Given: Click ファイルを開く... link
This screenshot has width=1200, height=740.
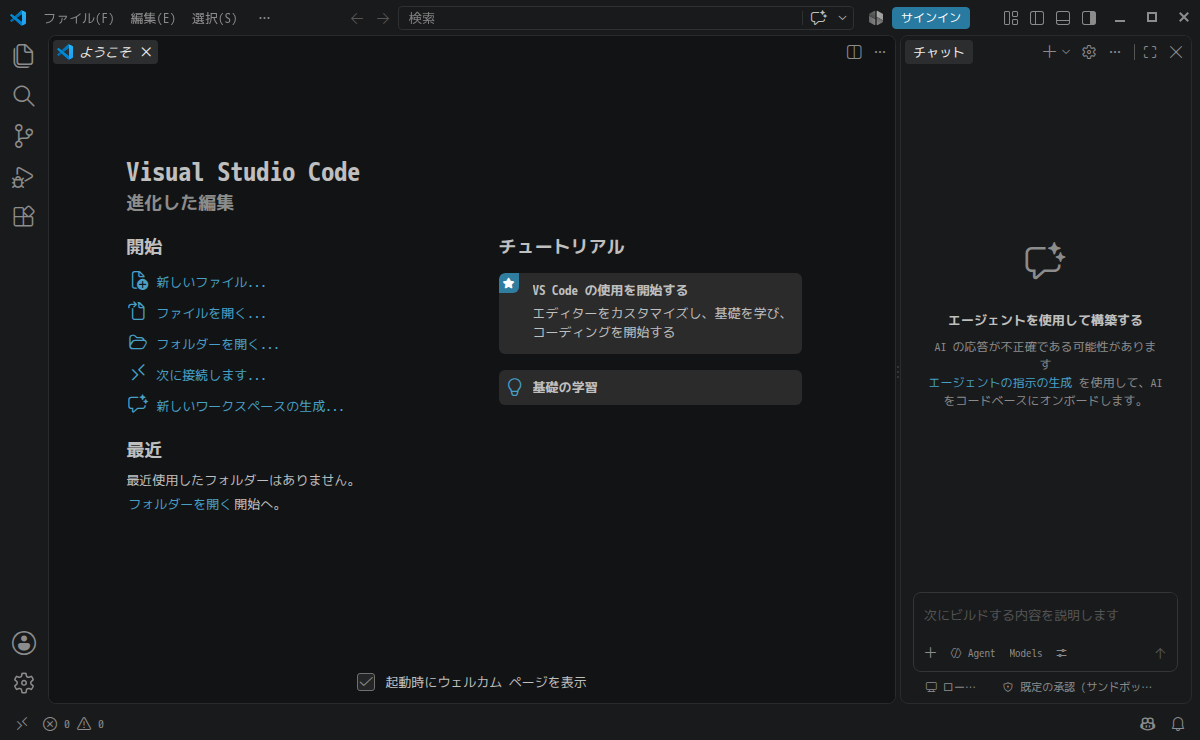Looking at the screenshot, I should click(x=211, y=313).
